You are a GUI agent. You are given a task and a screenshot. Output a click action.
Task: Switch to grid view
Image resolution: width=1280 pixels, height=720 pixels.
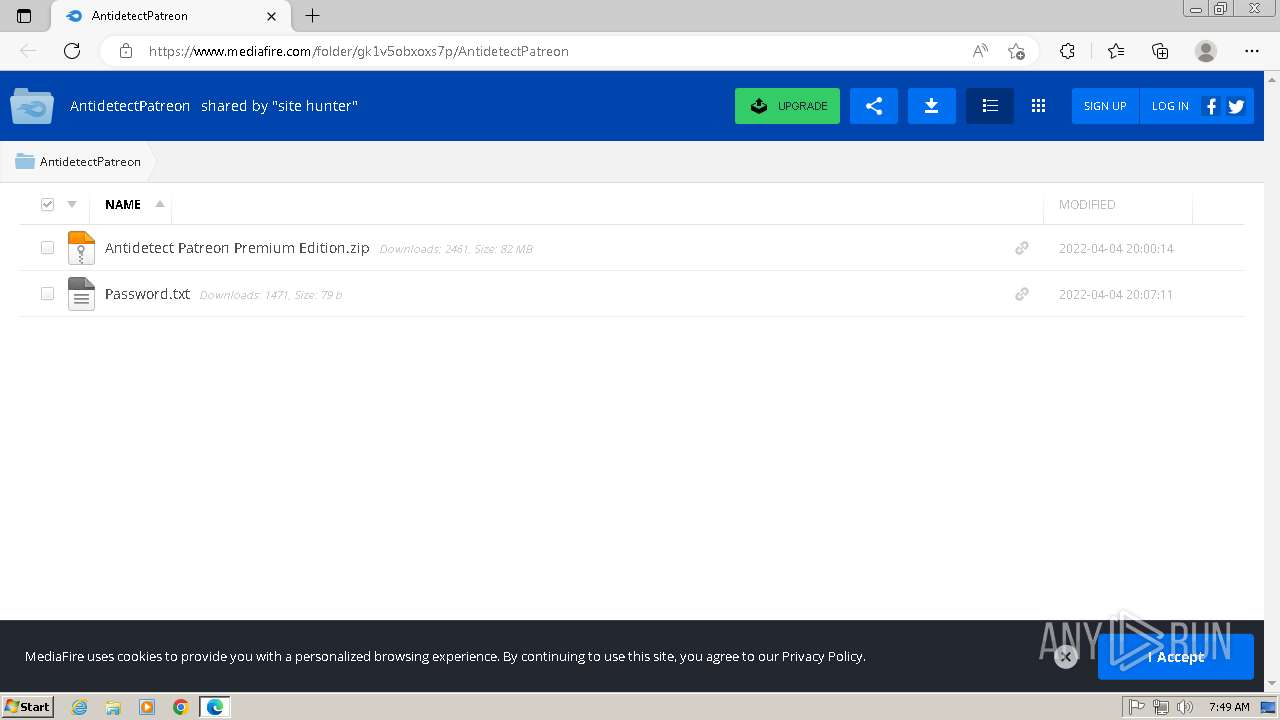(x=1038, y=106)
